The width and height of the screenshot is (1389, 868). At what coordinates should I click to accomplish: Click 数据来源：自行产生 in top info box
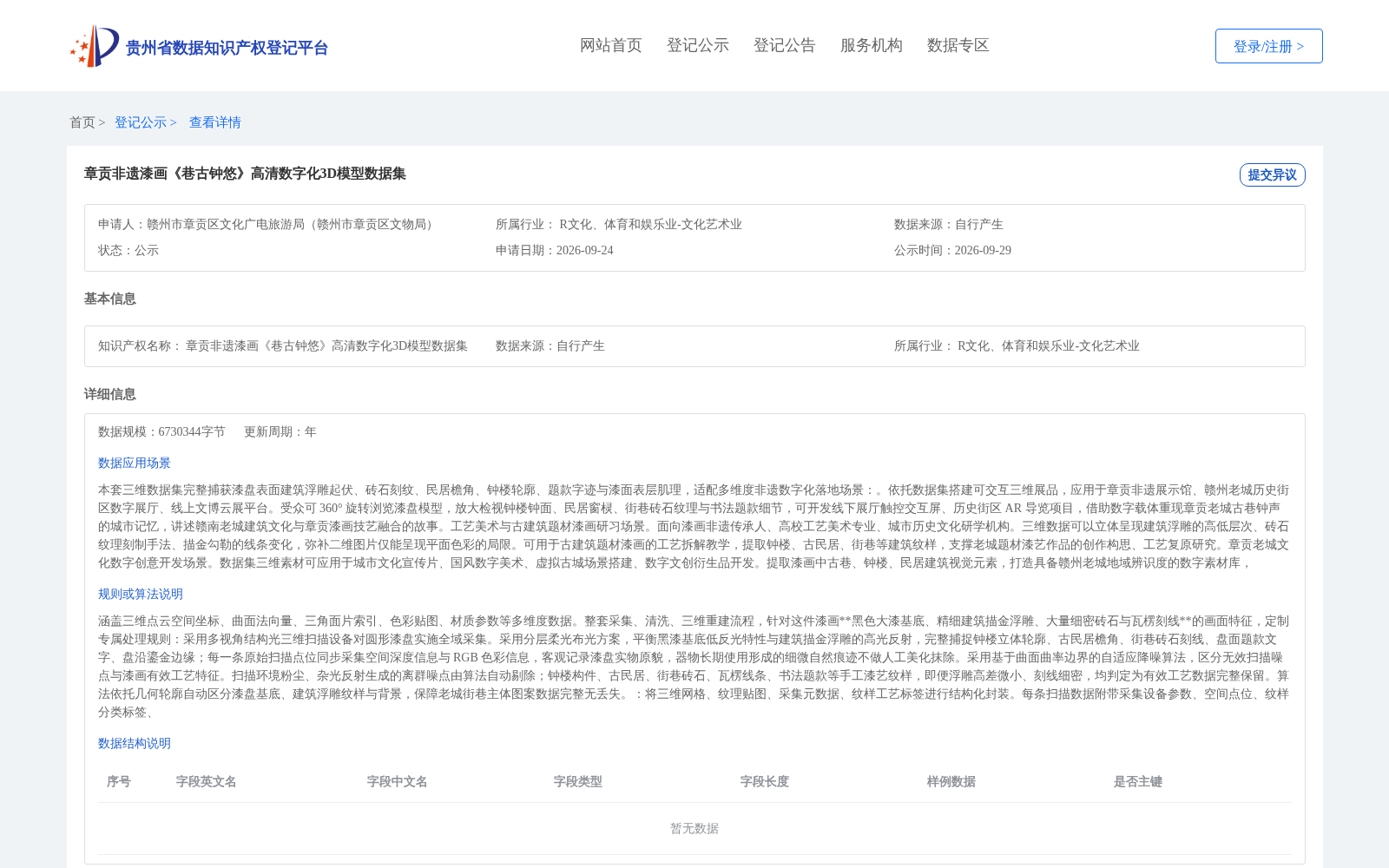point(949,224)
